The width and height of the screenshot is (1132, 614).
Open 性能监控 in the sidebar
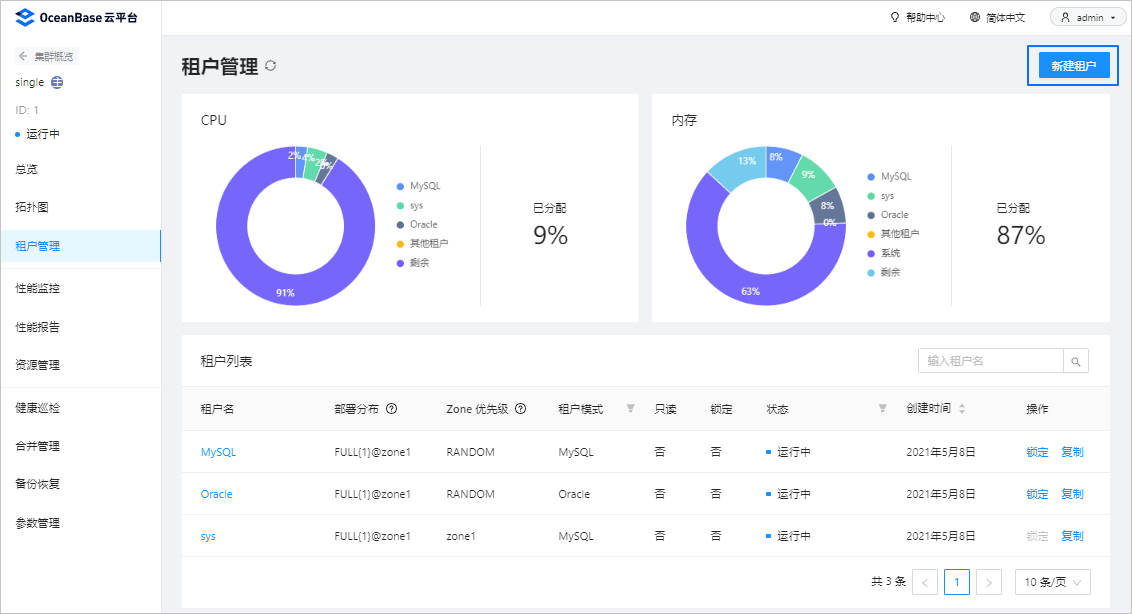(38, 288)
